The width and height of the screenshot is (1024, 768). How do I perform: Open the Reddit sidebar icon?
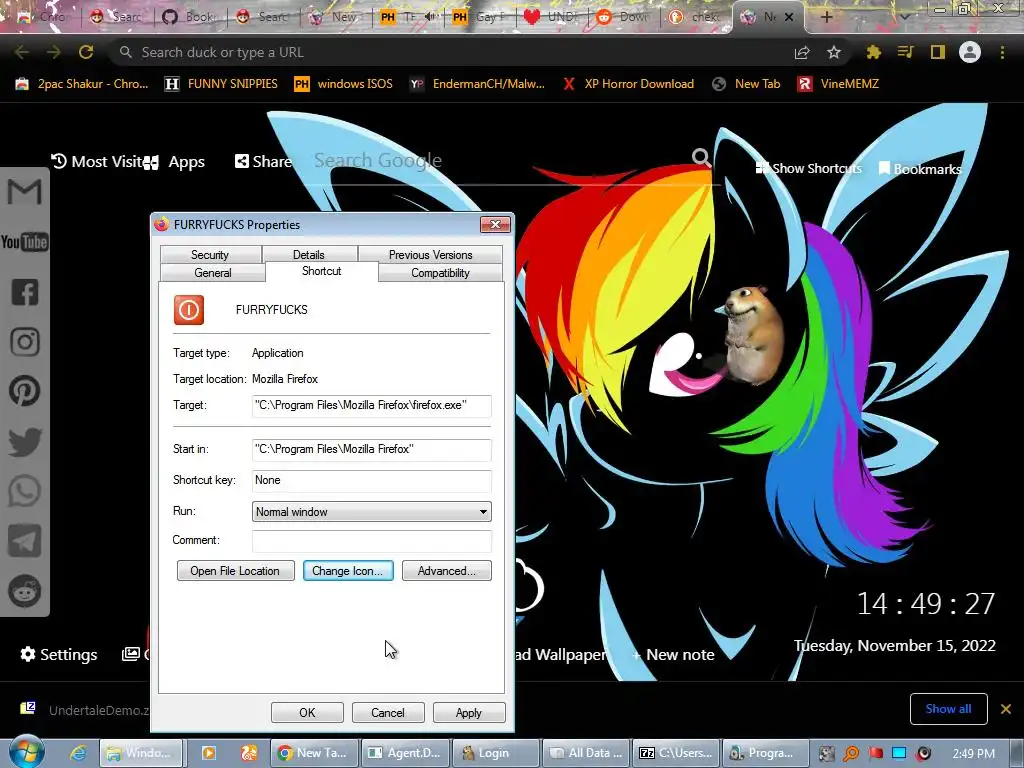(x=25, y=591)
